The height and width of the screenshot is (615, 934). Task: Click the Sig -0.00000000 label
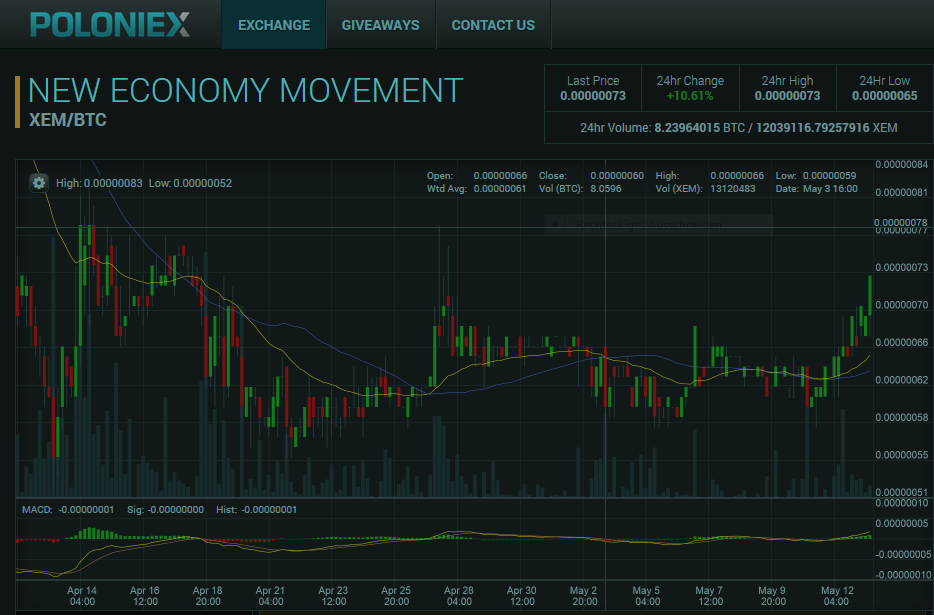pyautogui.click(x=165, y=510)
